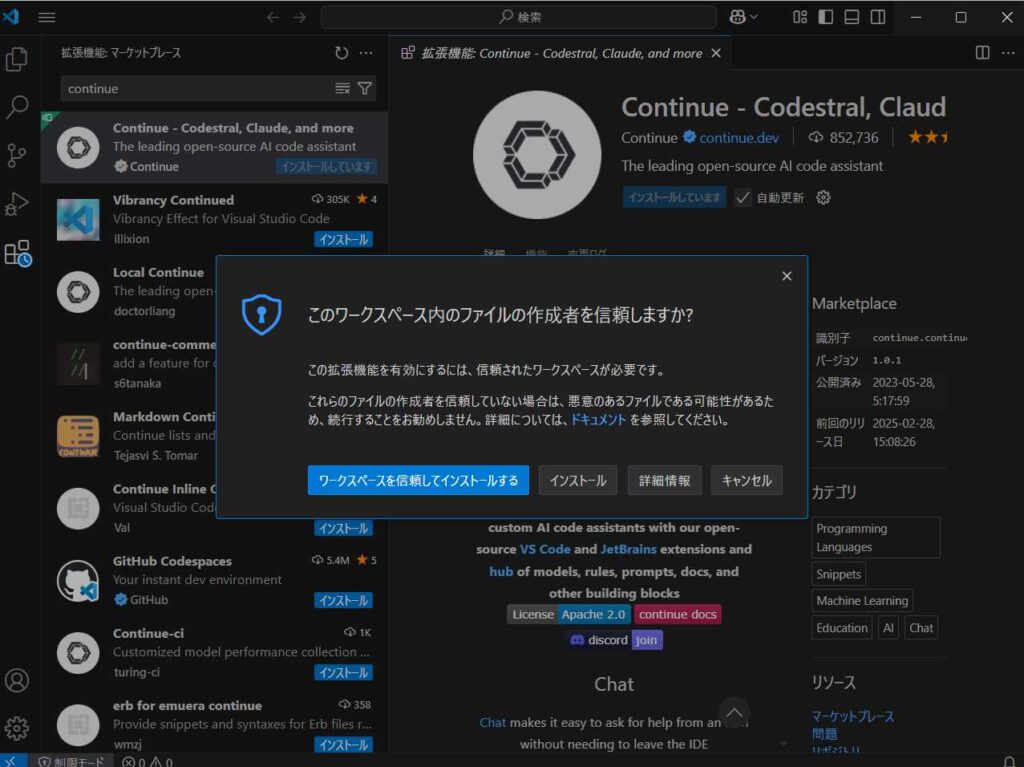Screen dimensions: 1024x767
Task: Open the hub link in readme
Action: pyautogui.click(x=501, y=572)
